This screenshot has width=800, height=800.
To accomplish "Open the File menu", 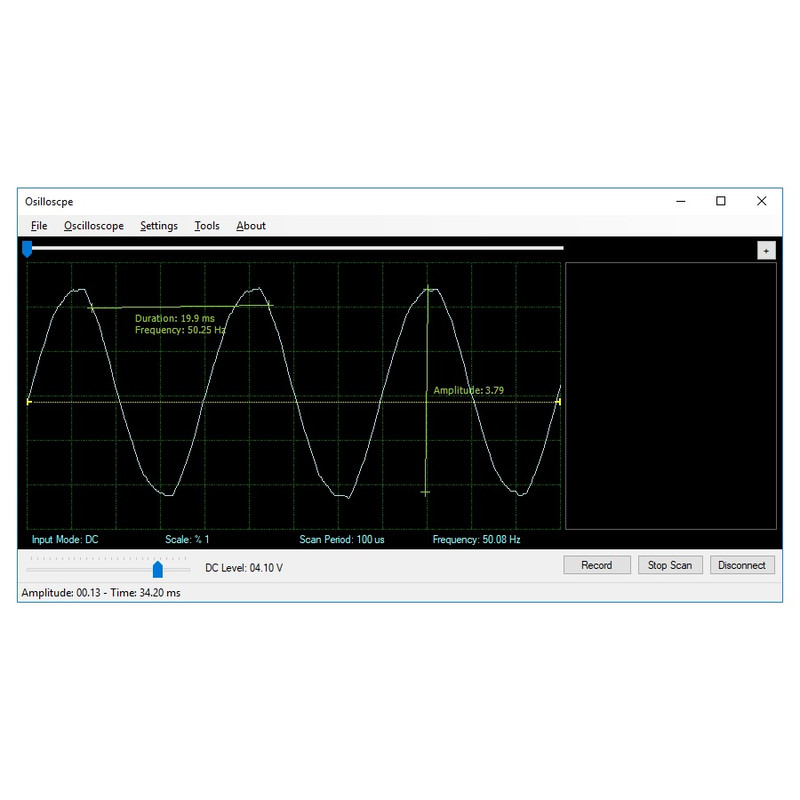I will pos(39,226).
